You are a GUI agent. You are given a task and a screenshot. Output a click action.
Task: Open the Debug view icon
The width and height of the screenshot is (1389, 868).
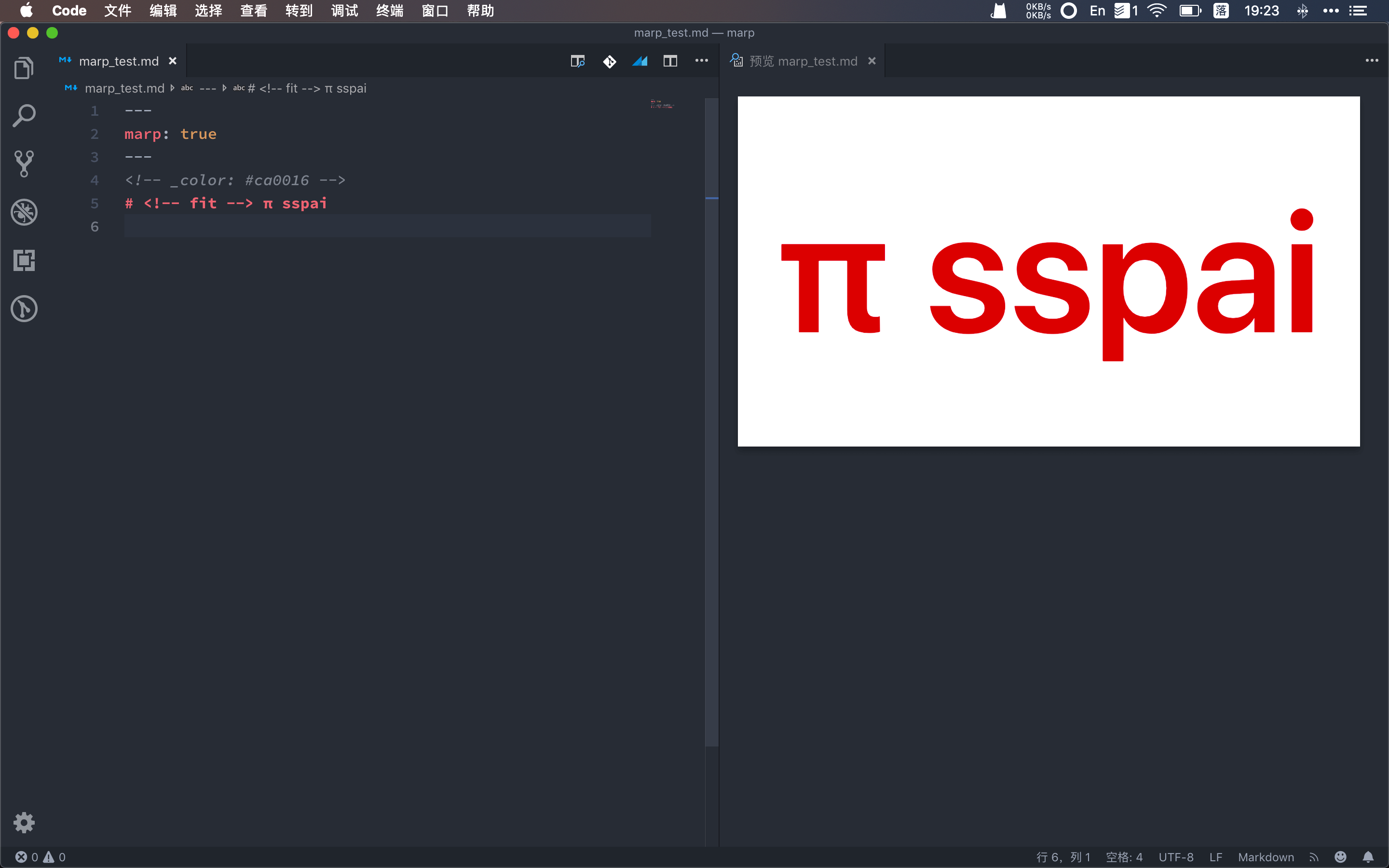click(24, 212)
